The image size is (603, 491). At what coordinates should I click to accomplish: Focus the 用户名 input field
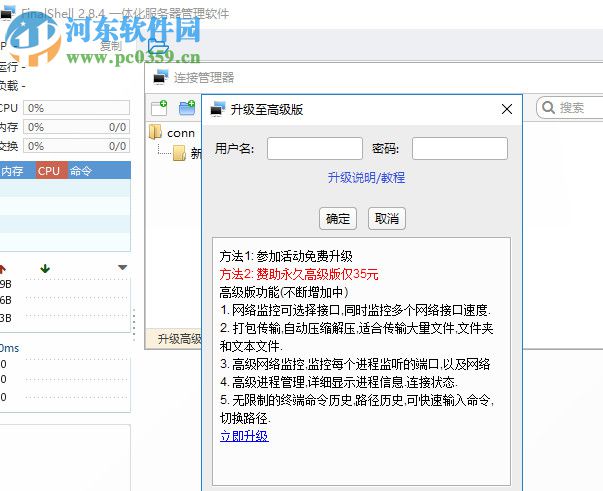[x=315, y=148]
